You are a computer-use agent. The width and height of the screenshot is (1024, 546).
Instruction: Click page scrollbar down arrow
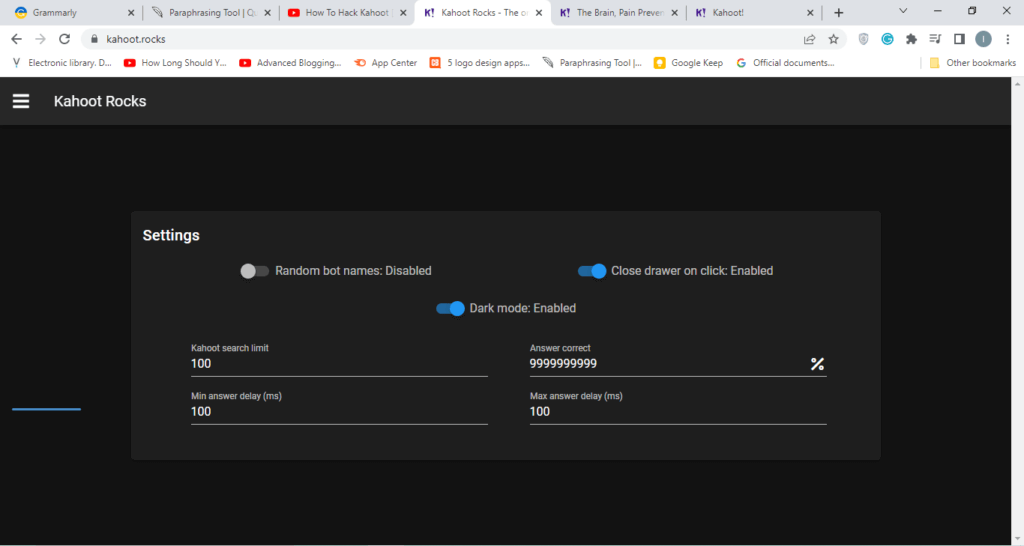1017,539
